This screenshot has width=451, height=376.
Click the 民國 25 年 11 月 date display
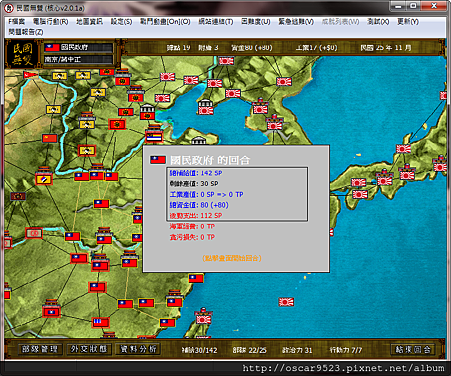[x=386, y=48]
